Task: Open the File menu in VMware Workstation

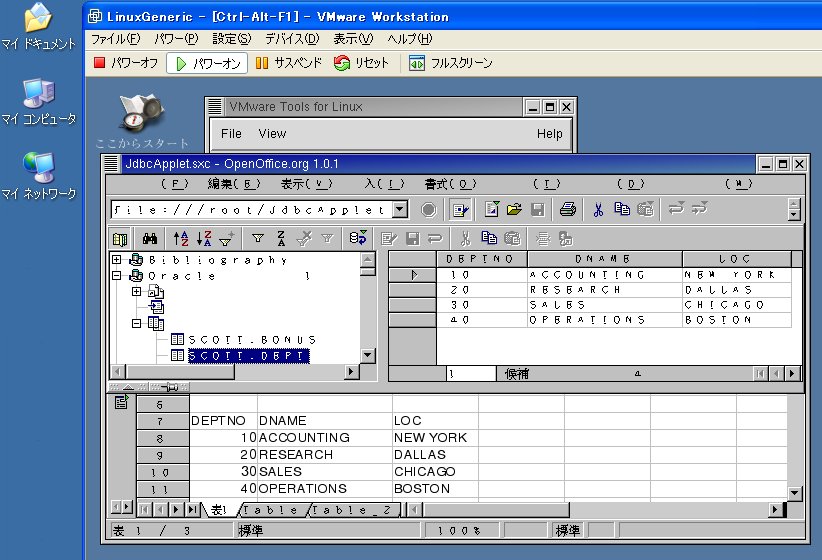Action: click(x=116, y=39)
